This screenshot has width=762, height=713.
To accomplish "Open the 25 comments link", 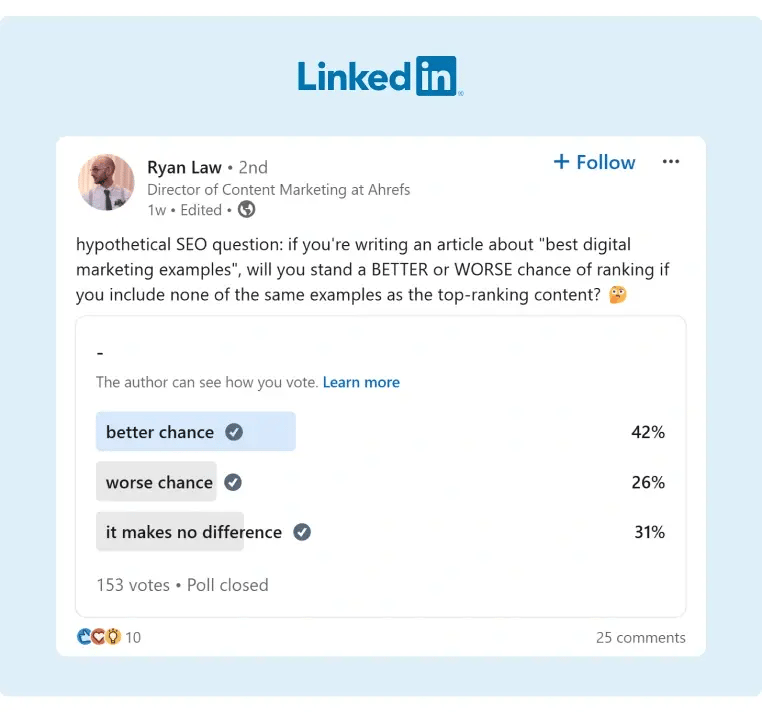I will tap(641, 637).
